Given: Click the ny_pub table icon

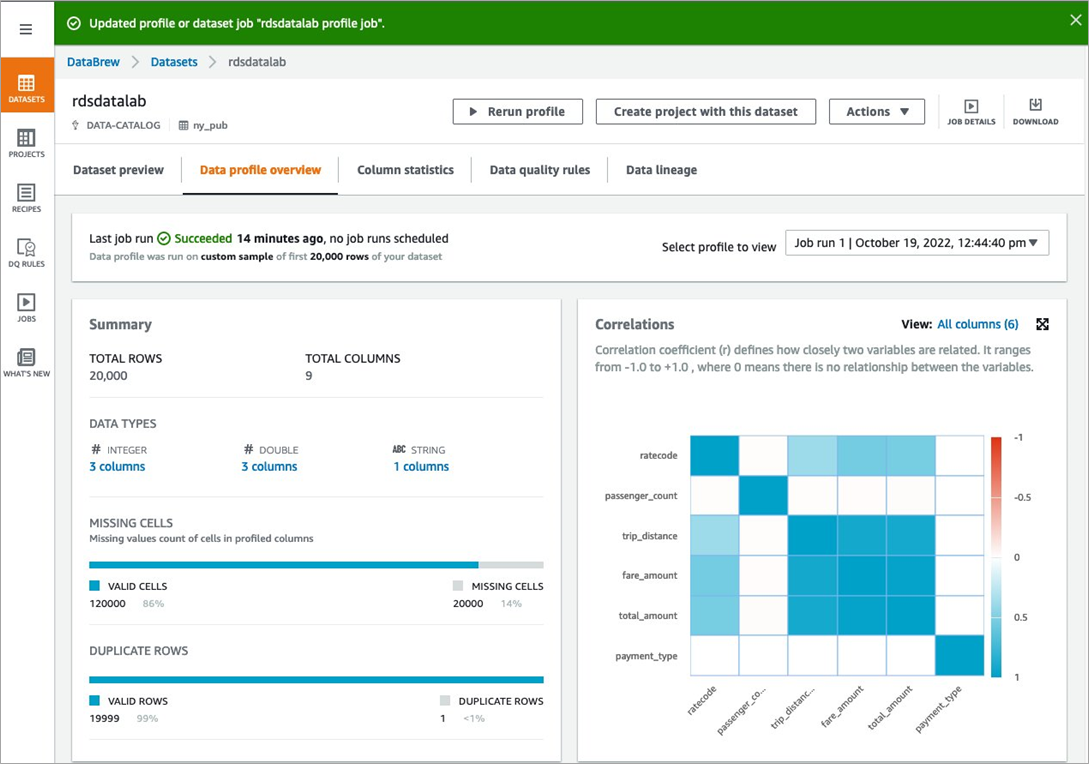Looking at the screenshot, I should coord(183,126).
